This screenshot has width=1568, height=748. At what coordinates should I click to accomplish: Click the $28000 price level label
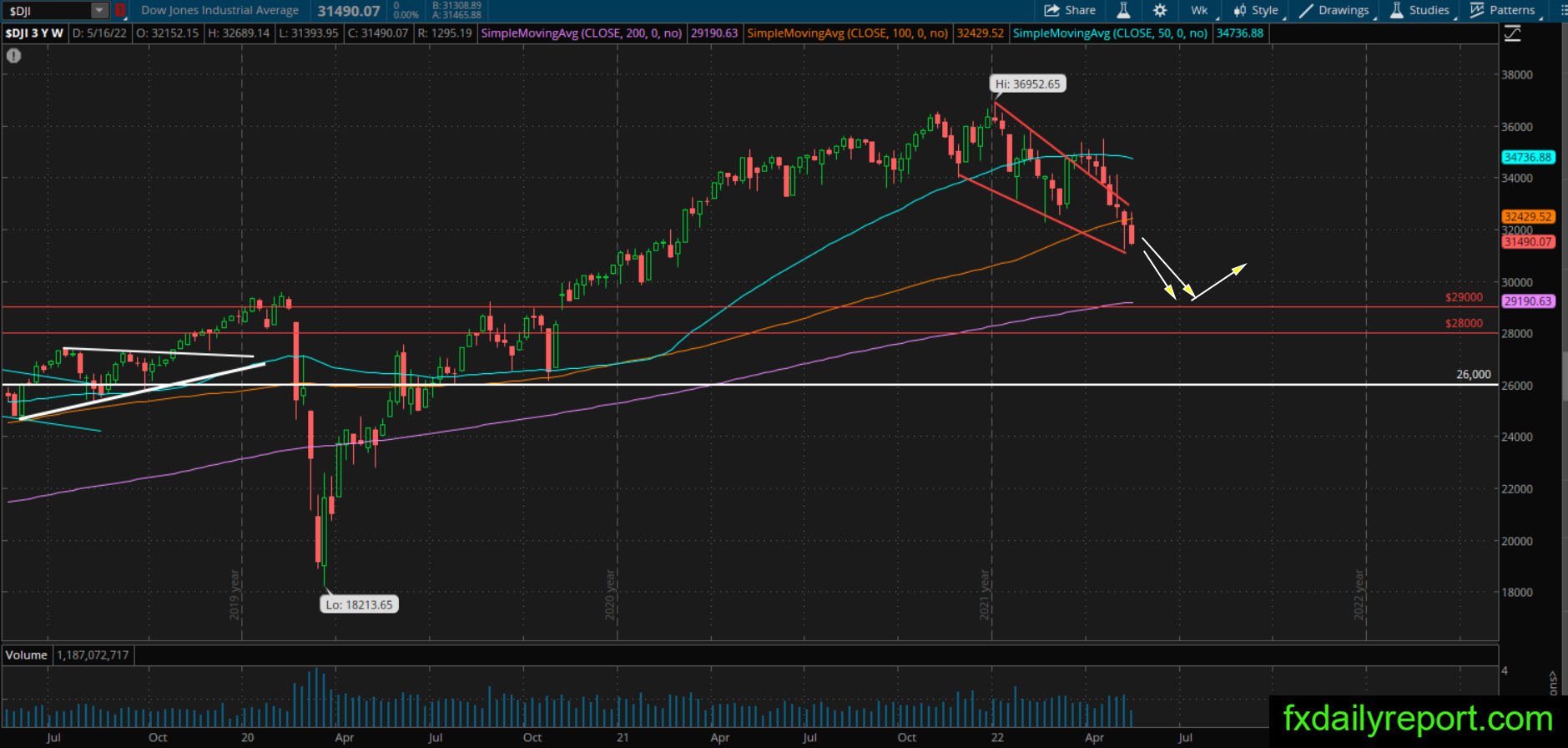1465,323
